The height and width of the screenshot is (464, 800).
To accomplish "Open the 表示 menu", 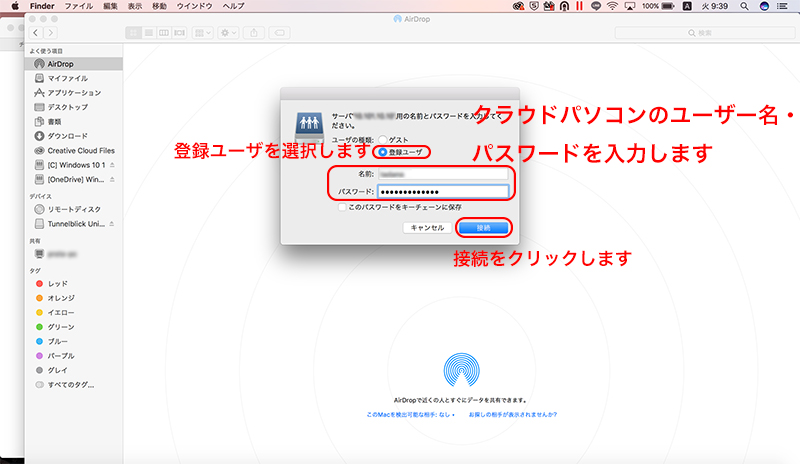I will (x=135, y=6).
